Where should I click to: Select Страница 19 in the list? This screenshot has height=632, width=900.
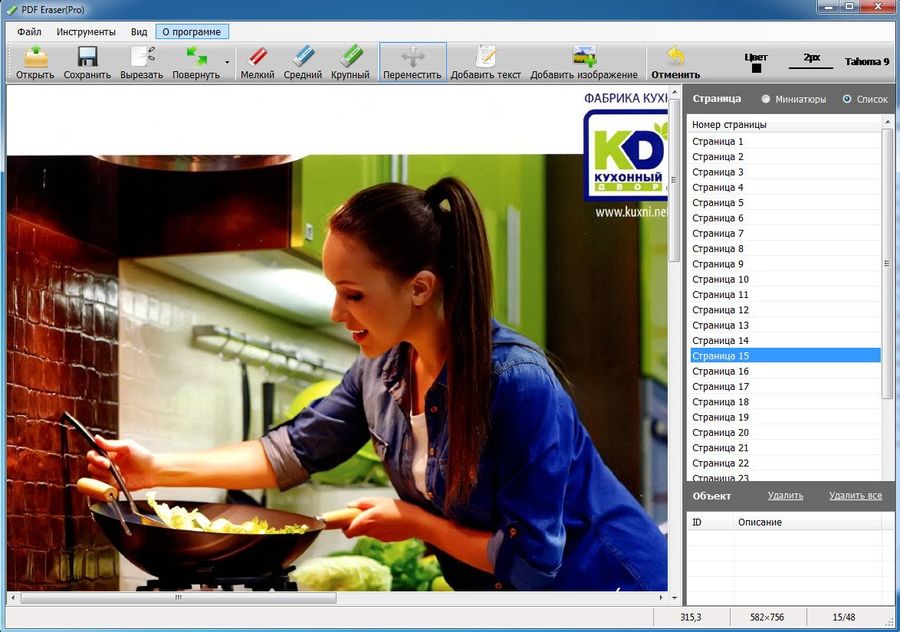tap(784, 417)
